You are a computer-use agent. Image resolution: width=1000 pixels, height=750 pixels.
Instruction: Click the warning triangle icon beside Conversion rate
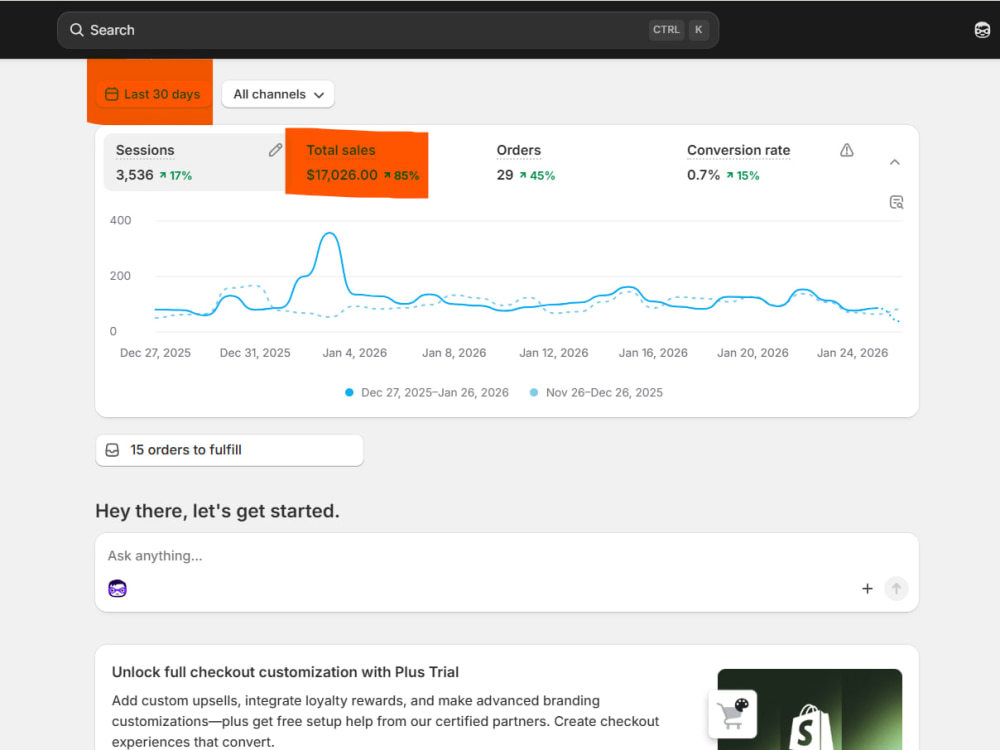[x=846, y=150]
